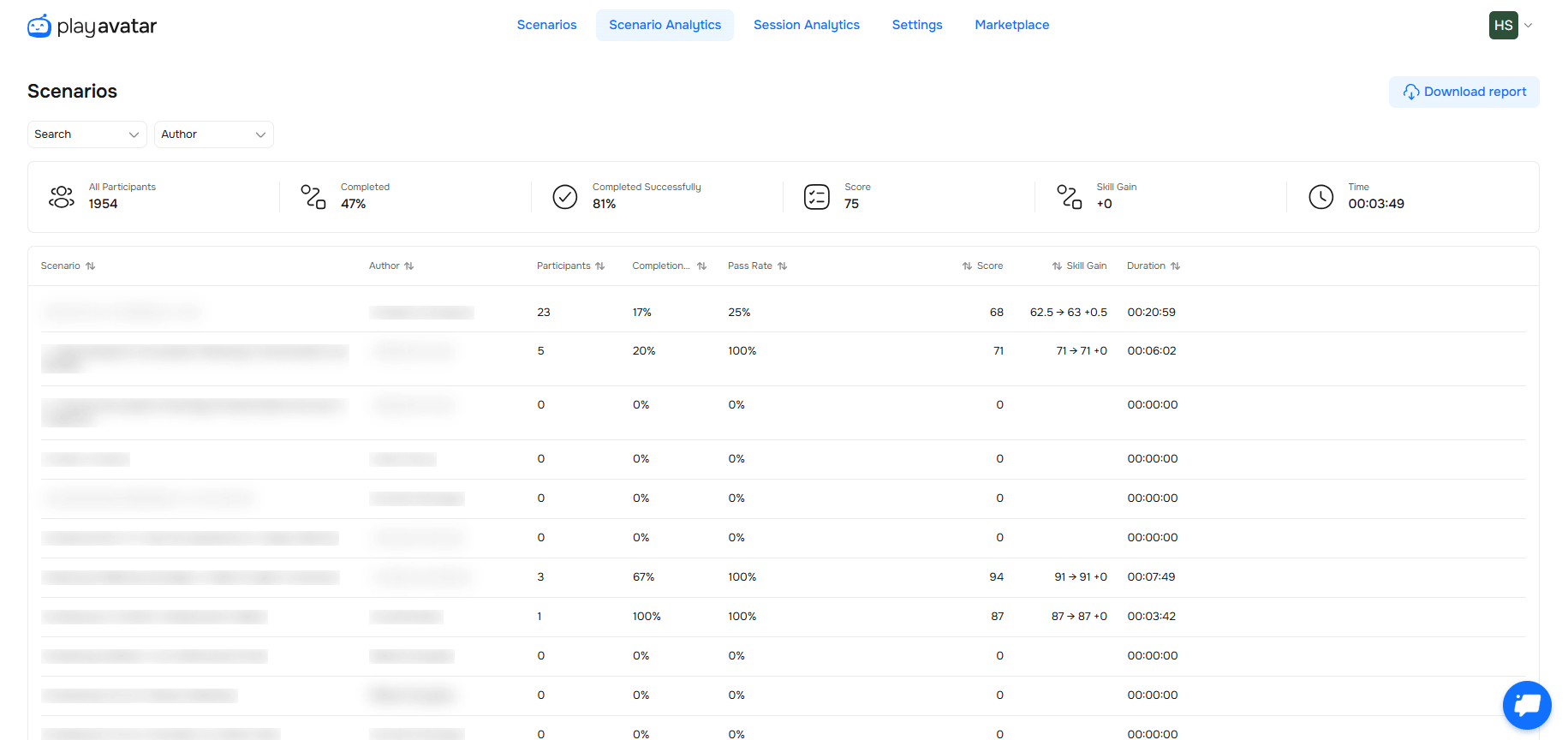The width and height of the screenshot is (1568, 740).
Task: Sort by Author column arrows
Action: [x=409, y=266]
